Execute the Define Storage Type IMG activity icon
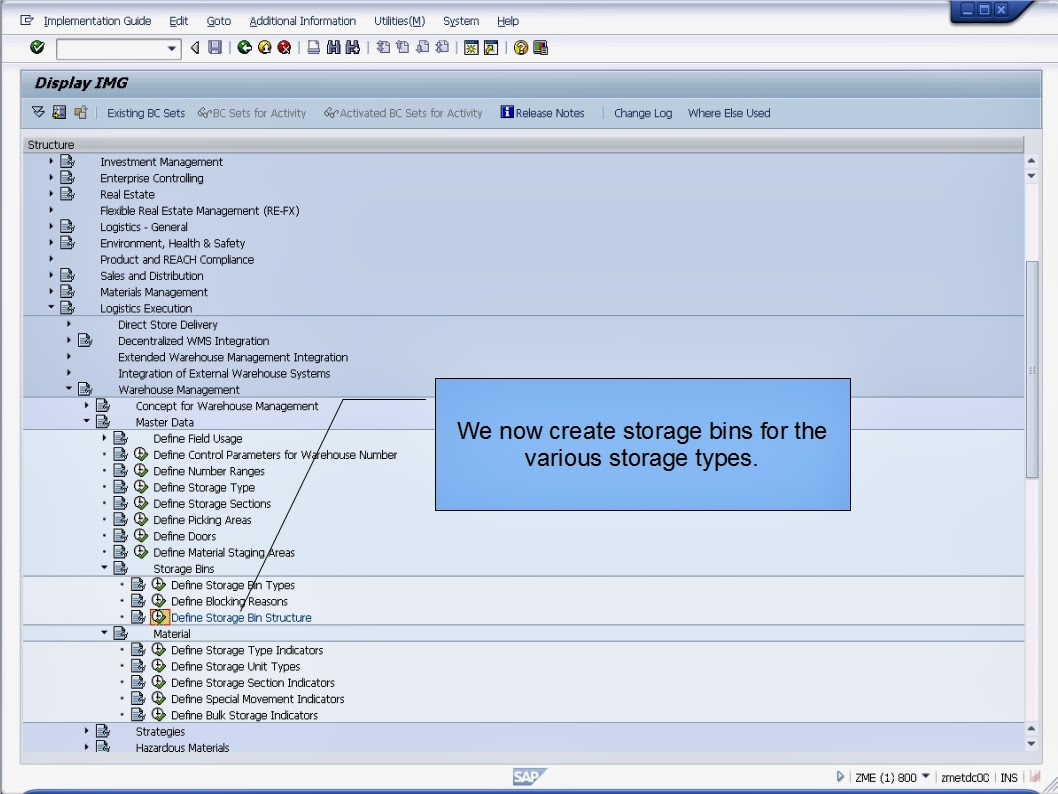Image resolution: width=1058 pixels, height=794 pixels. click(140, 487)
